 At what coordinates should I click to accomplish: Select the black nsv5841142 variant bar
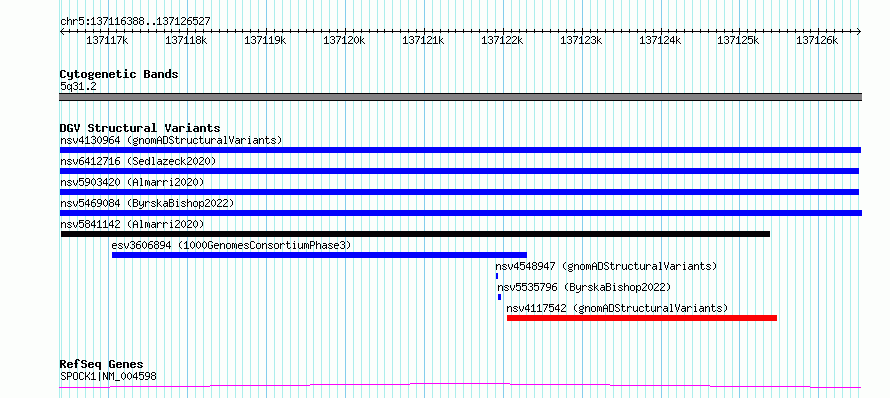tap(415, 234)
